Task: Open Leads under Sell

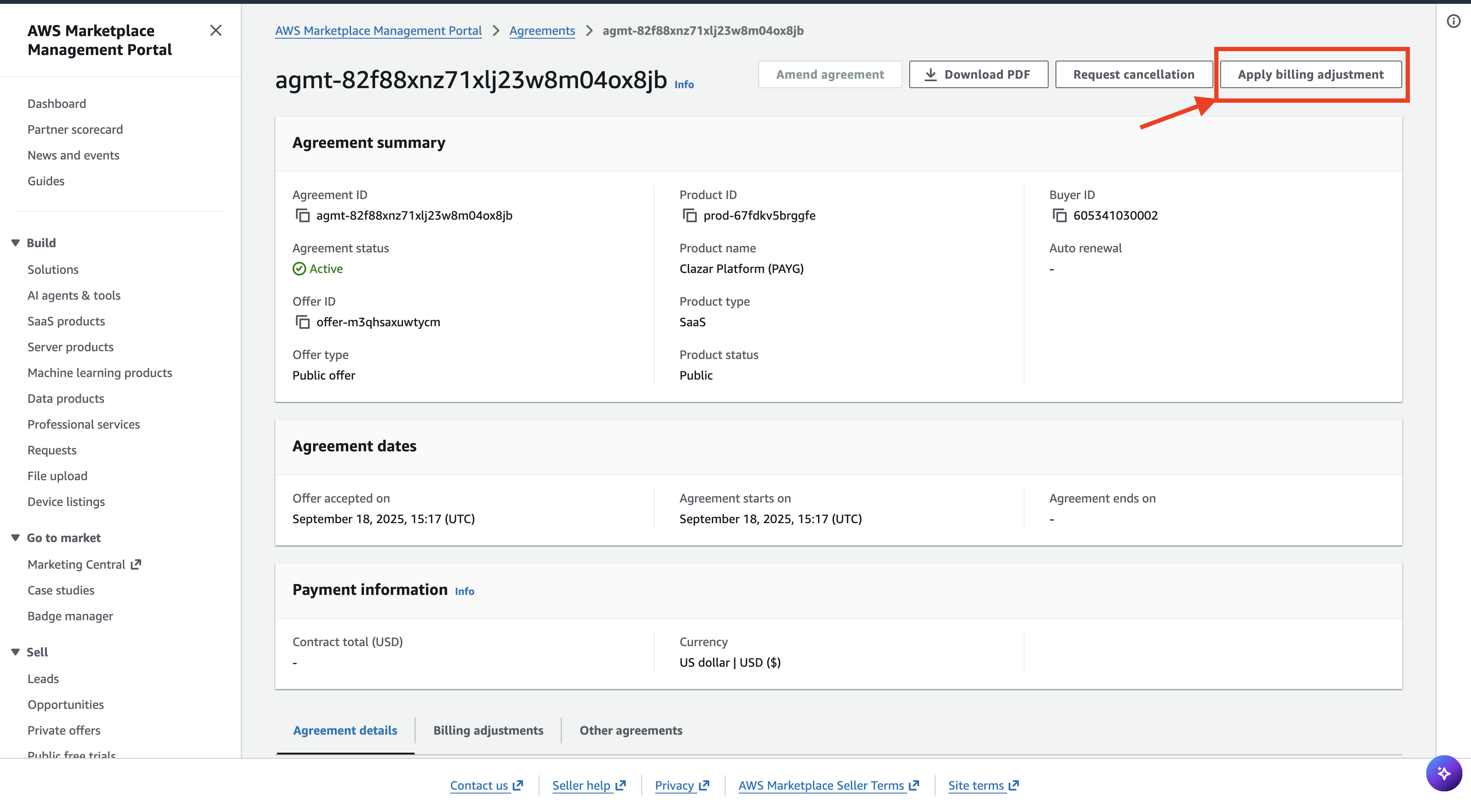Action: (43, 679)
